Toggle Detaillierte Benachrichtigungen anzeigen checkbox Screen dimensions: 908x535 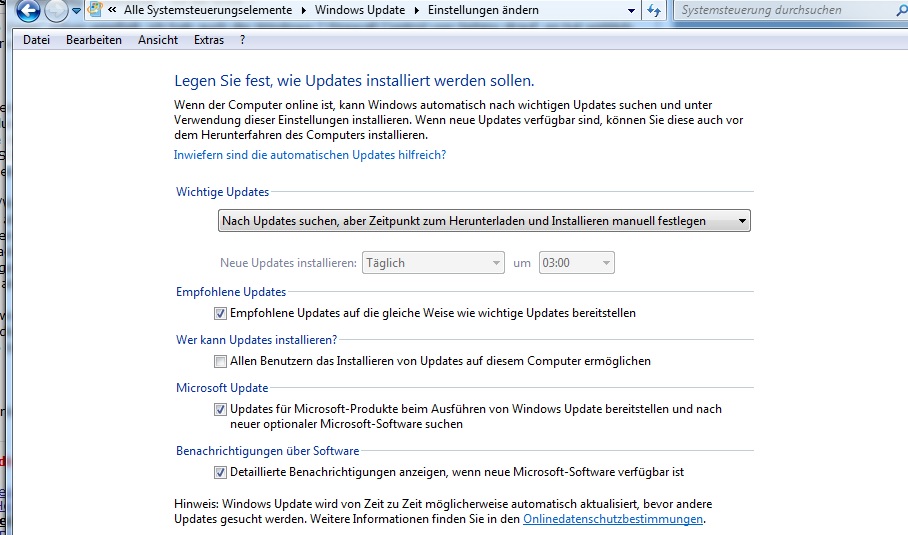(x=220, y=472)
